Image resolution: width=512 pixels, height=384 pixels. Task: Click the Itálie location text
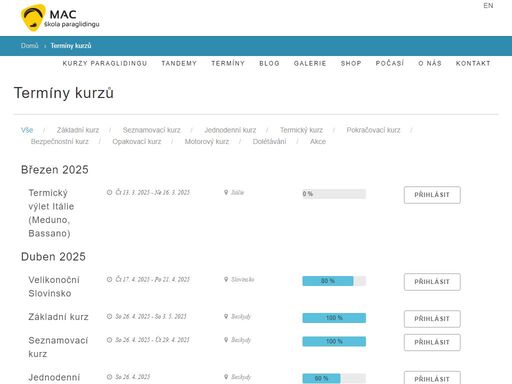click(238, 192)
